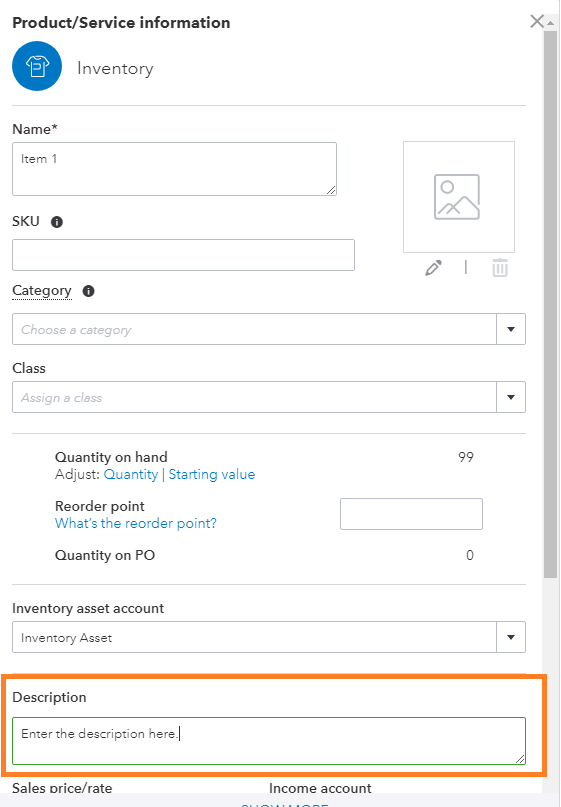Viewport: 561px width, 807px height.
Task: Click the SKU info icon
Action: 57,222
